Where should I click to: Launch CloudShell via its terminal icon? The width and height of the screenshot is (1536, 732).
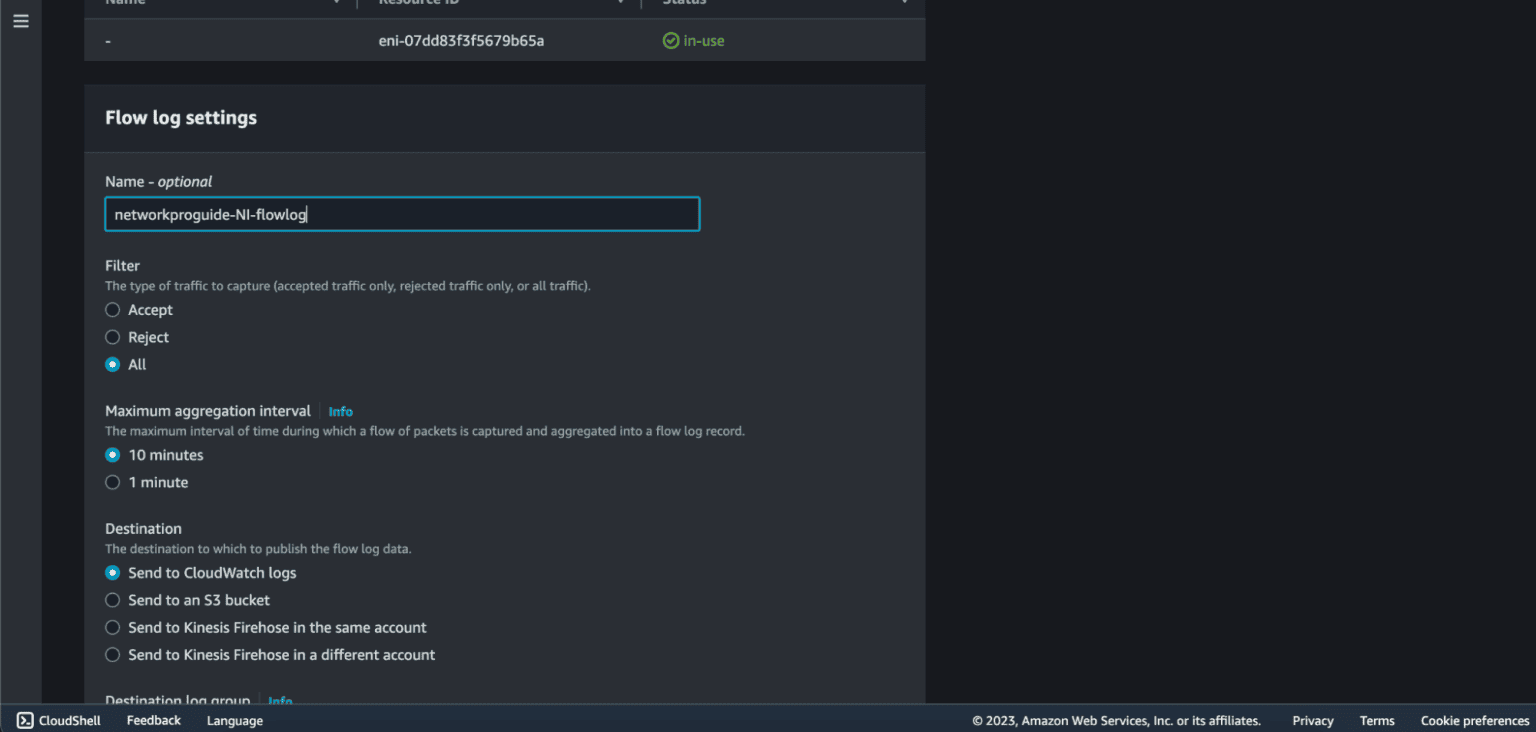pos(26,720)
